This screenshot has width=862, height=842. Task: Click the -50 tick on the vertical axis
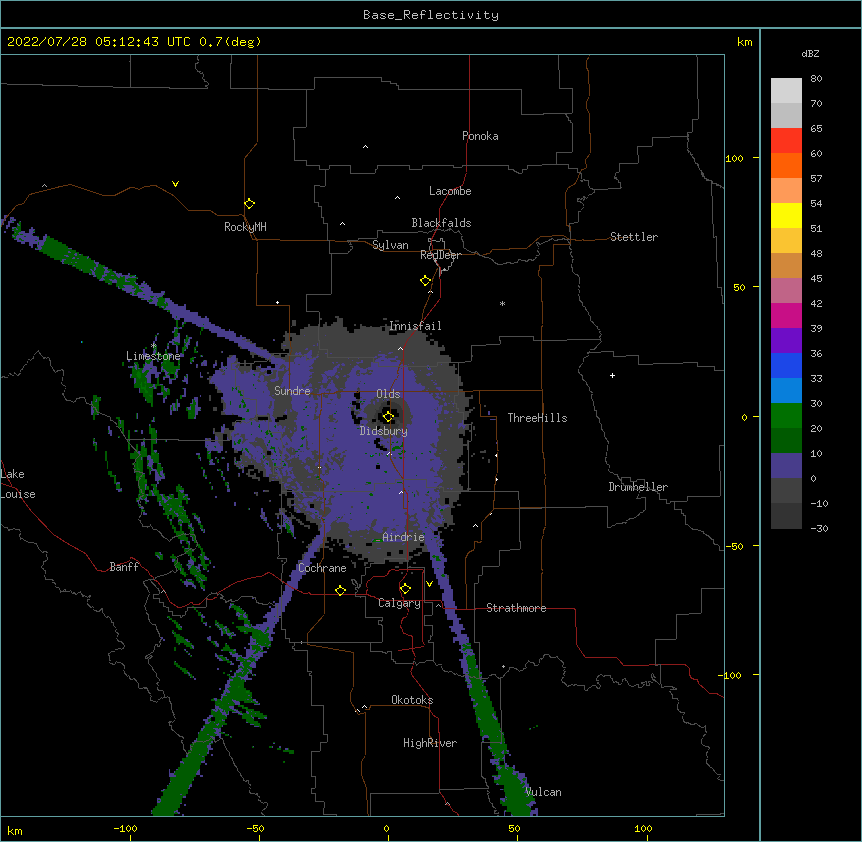(734, 546)
